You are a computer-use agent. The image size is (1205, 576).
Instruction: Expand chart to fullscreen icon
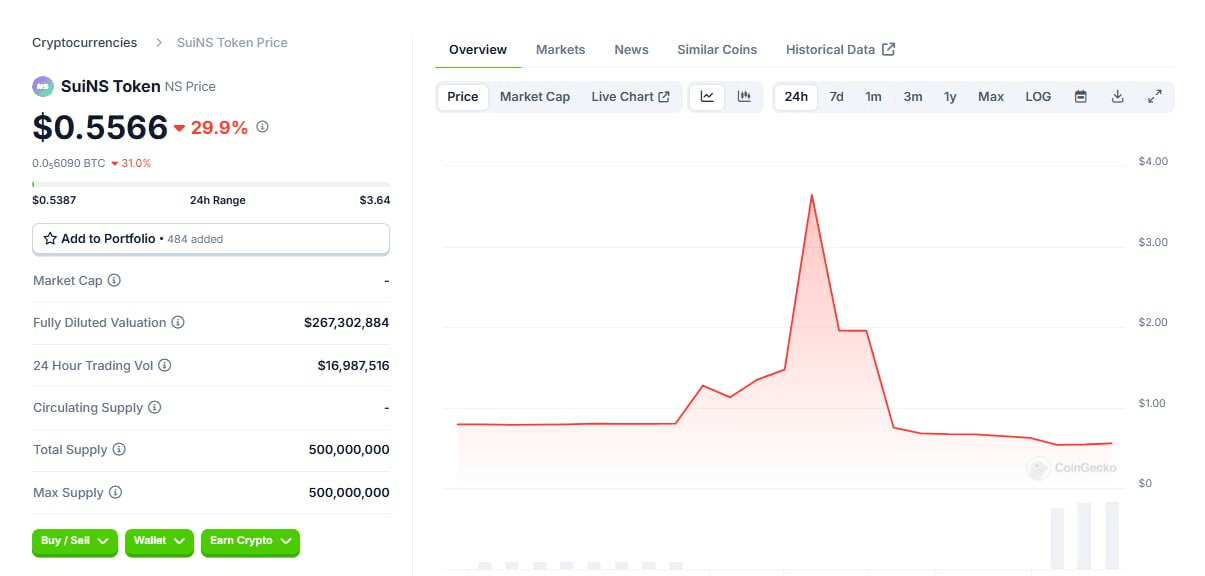point(1154,97)
